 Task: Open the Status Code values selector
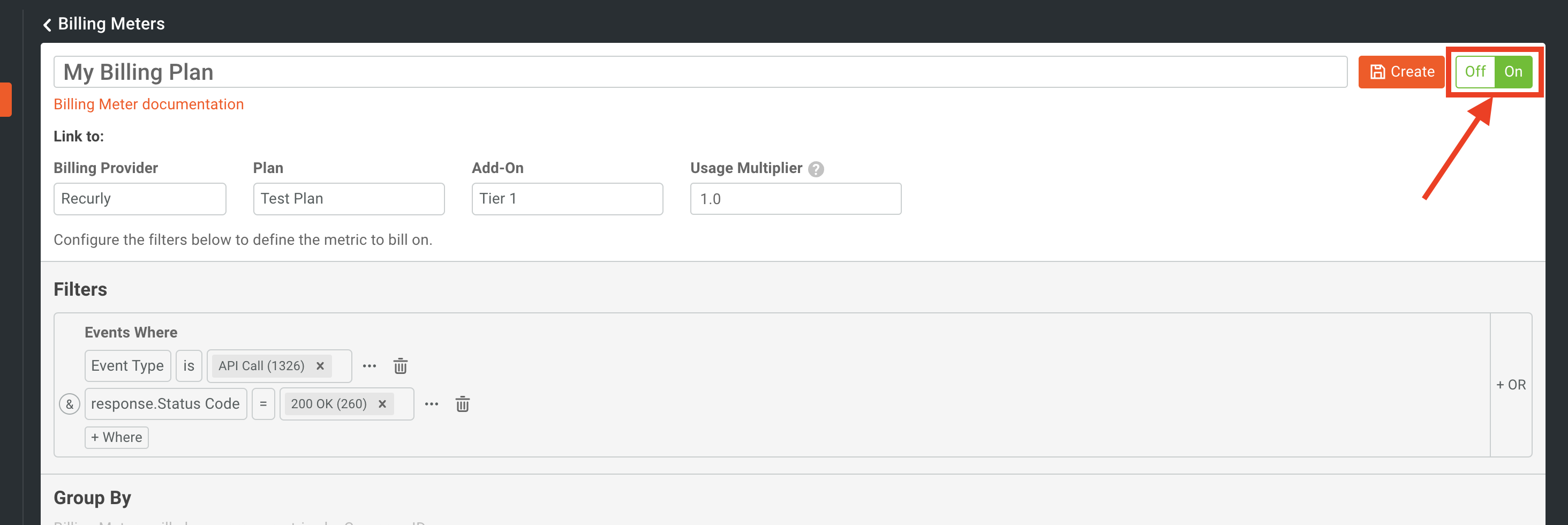point(347,404)
